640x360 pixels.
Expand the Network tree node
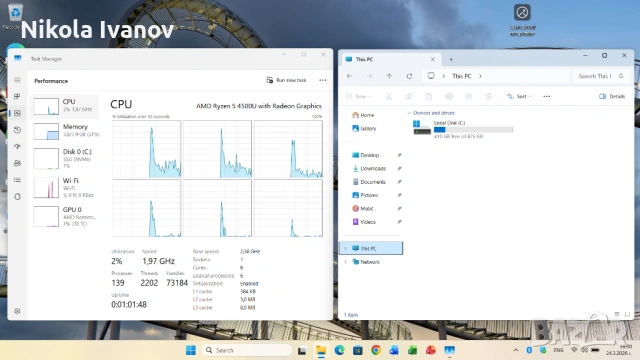point(346,262)
